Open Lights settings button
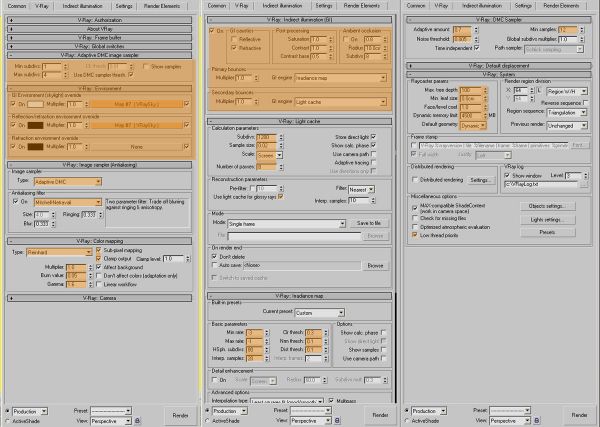 [548, 220]
